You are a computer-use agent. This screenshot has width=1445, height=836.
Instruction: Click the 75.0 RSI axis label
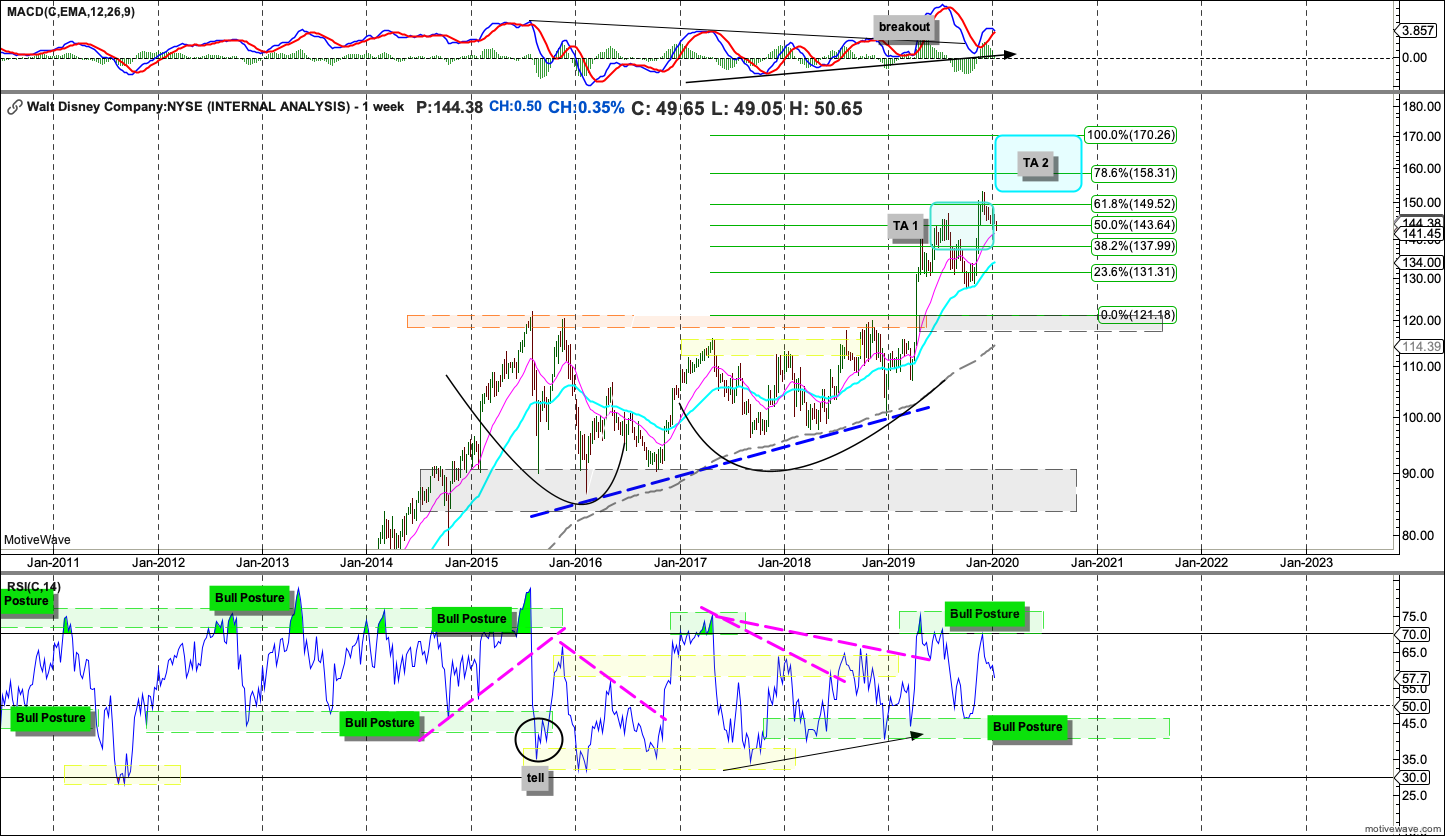pos(1416,616)
